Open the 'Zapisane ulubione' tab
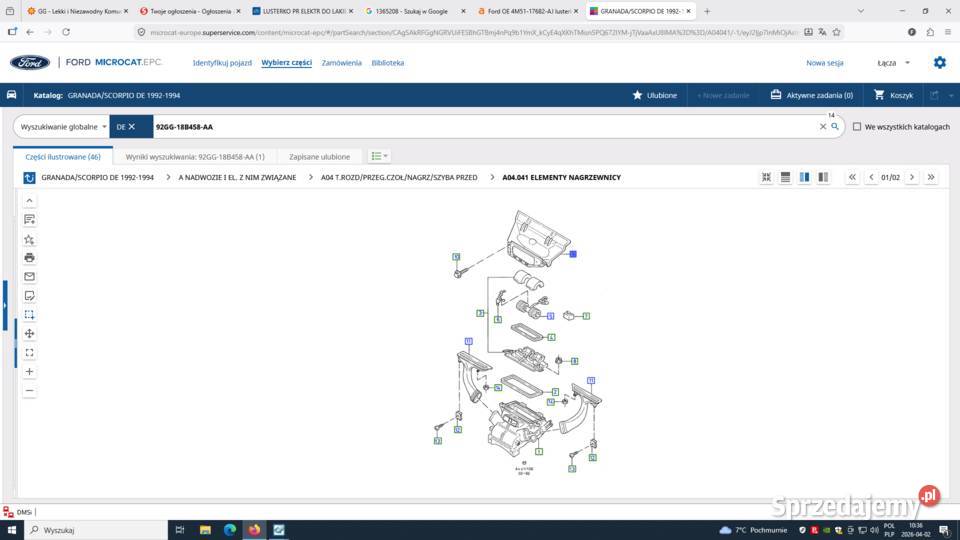Screen dimensions: 960x540 (319, 157)
